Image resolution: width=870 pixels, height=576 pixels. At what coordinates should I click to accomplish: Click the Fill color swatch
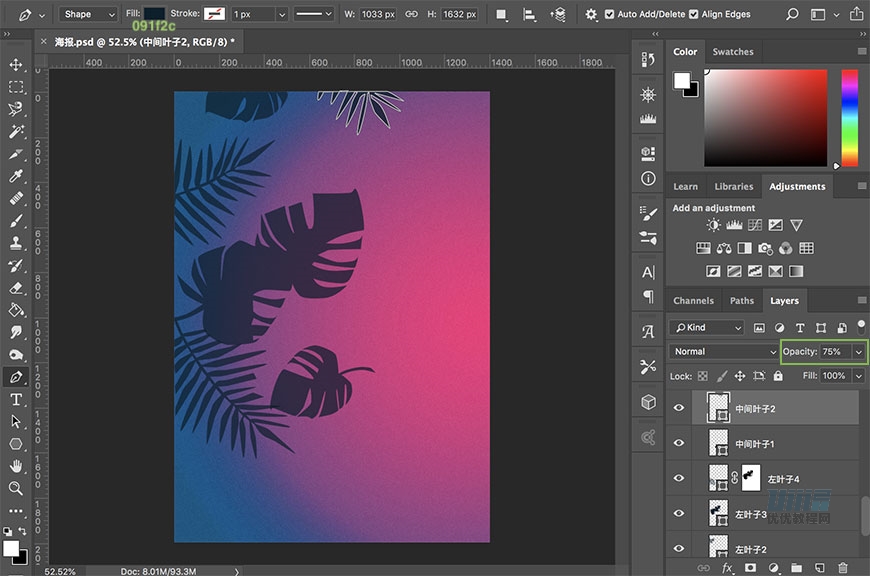[x=154, y=15]
